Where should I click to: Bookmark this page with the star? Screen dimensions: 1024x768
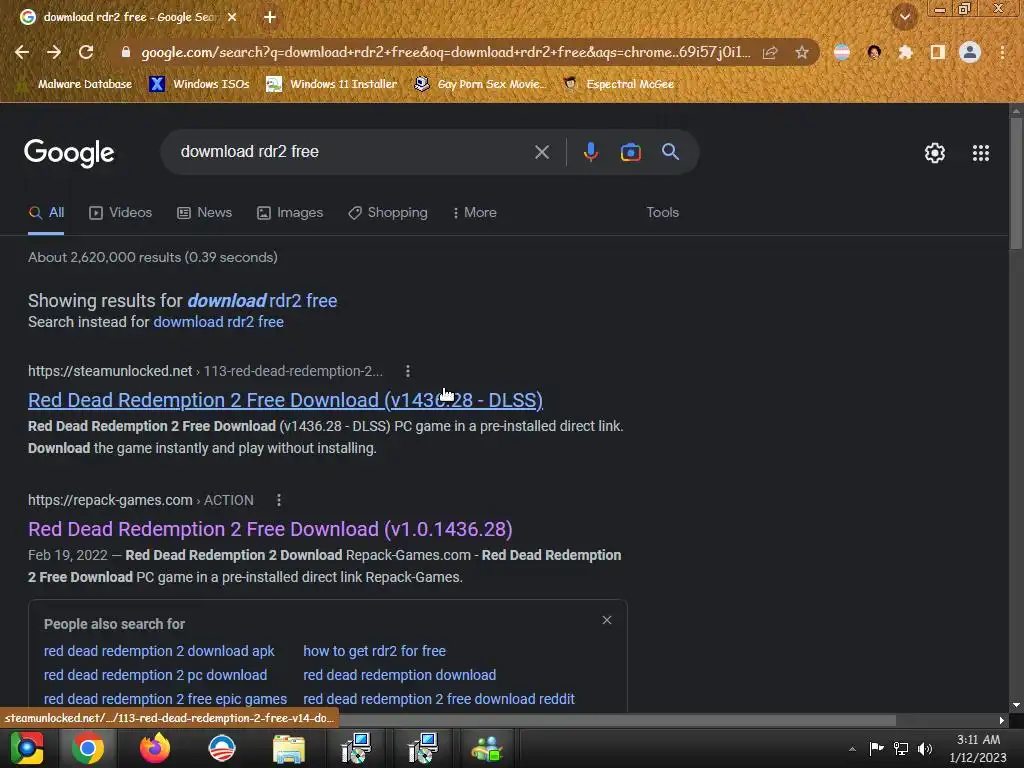click(802, 52)
